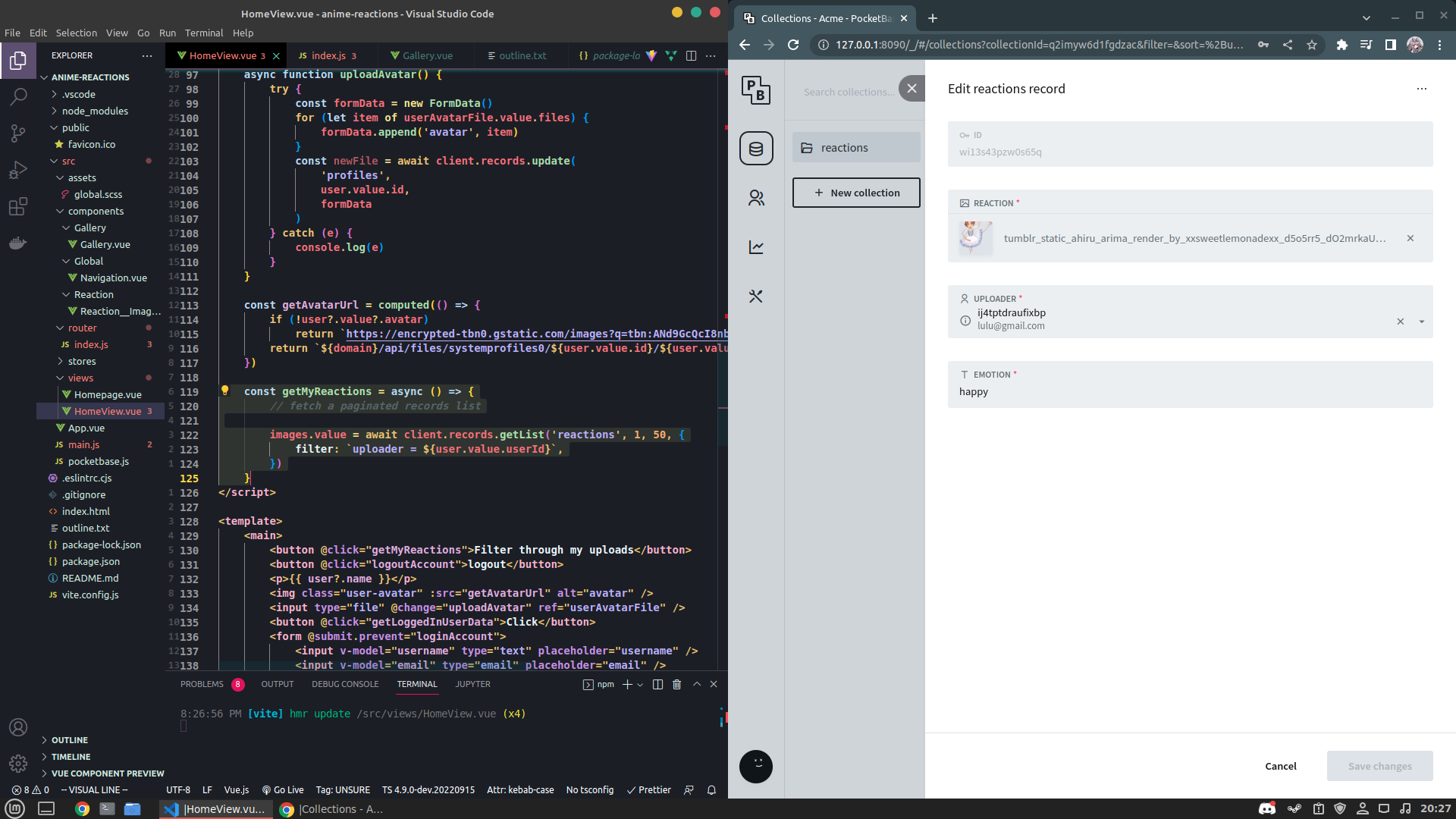Open Source Control view in activity bar
This screenshot has height=819, width=1456.
[x=18, y=133]
